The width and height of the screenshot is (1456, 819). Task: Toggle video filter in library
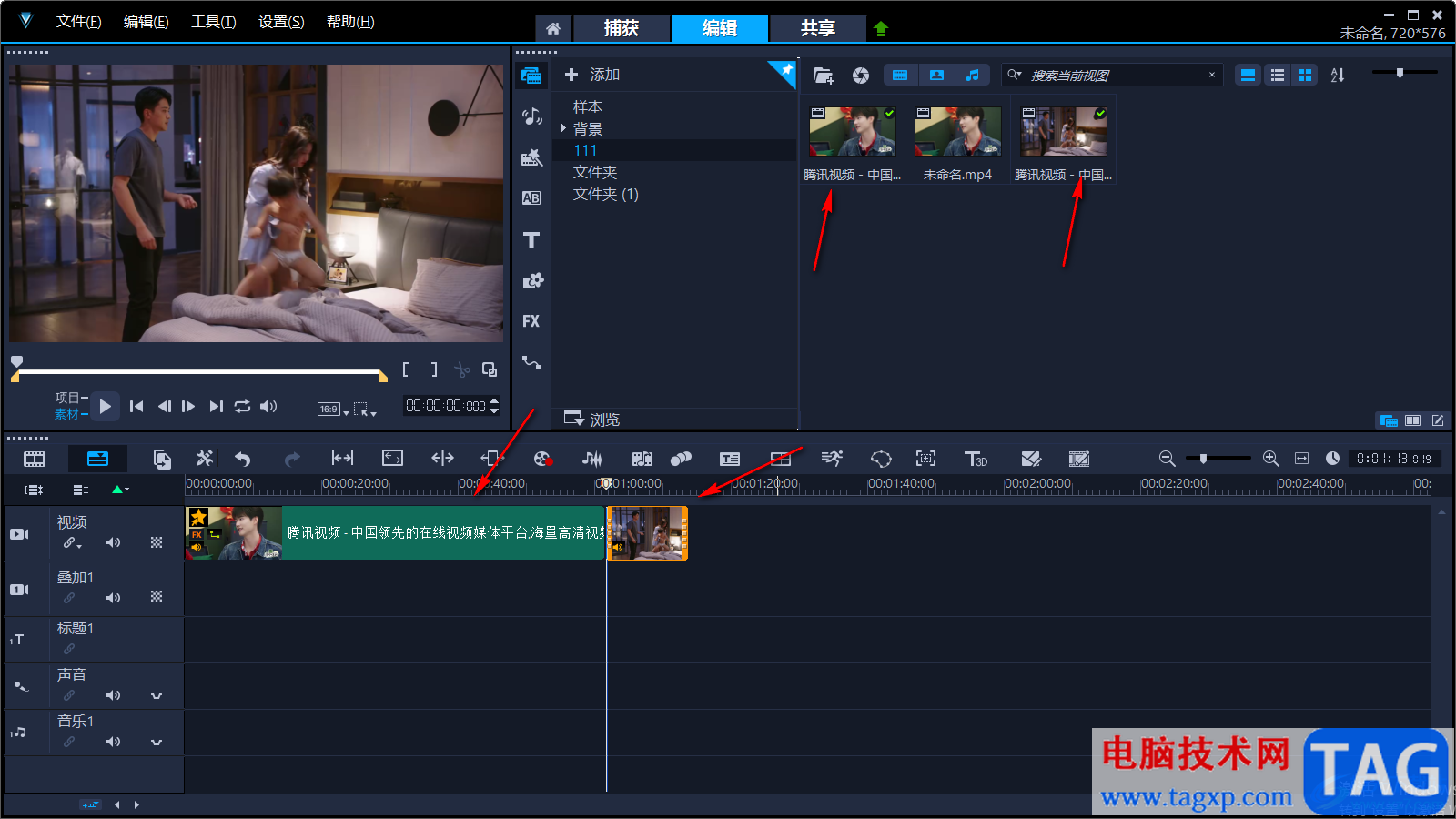coord(900,76)
